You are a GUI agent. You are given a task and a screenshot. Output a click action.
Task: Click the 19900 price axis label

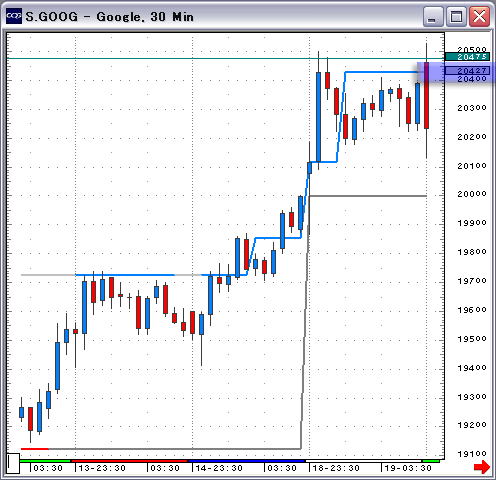(x=472, y=223)
